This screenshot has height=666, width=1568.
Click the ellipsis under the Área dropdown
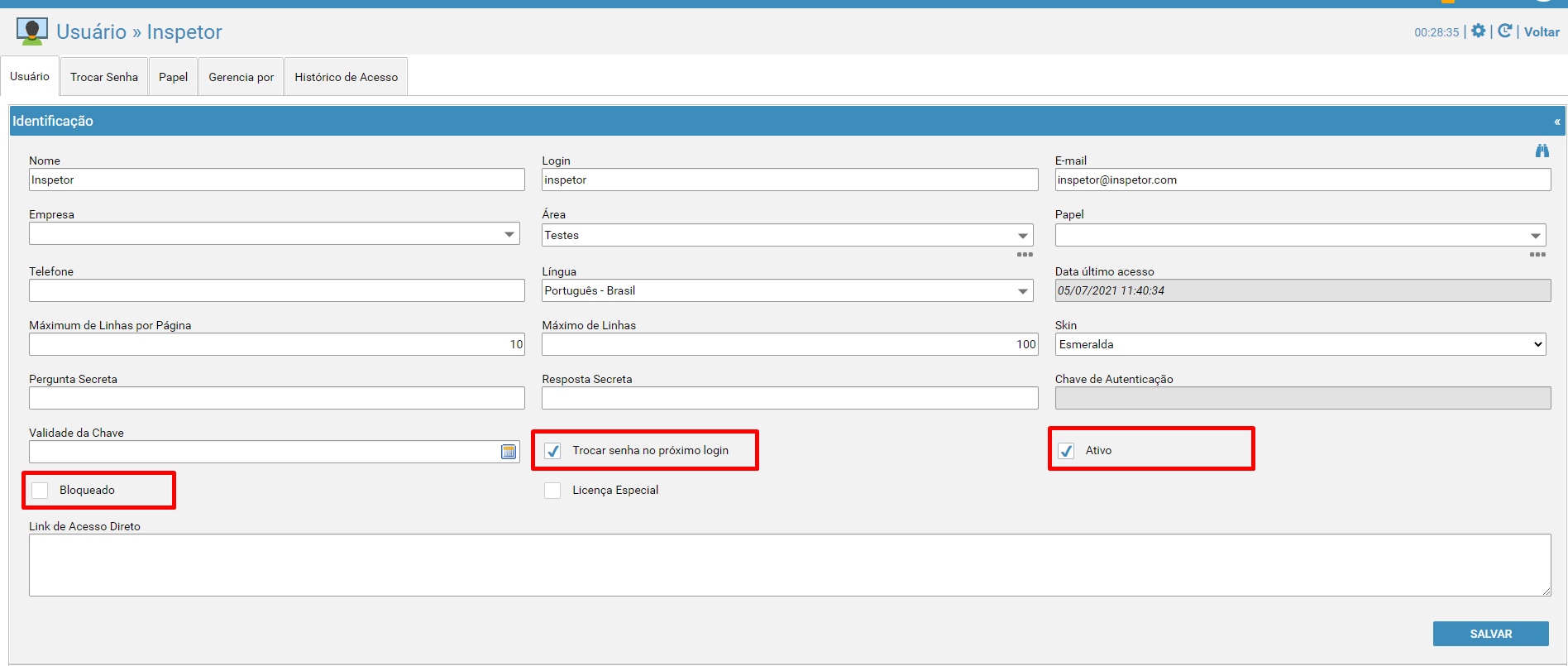(x=1025, y=254)
